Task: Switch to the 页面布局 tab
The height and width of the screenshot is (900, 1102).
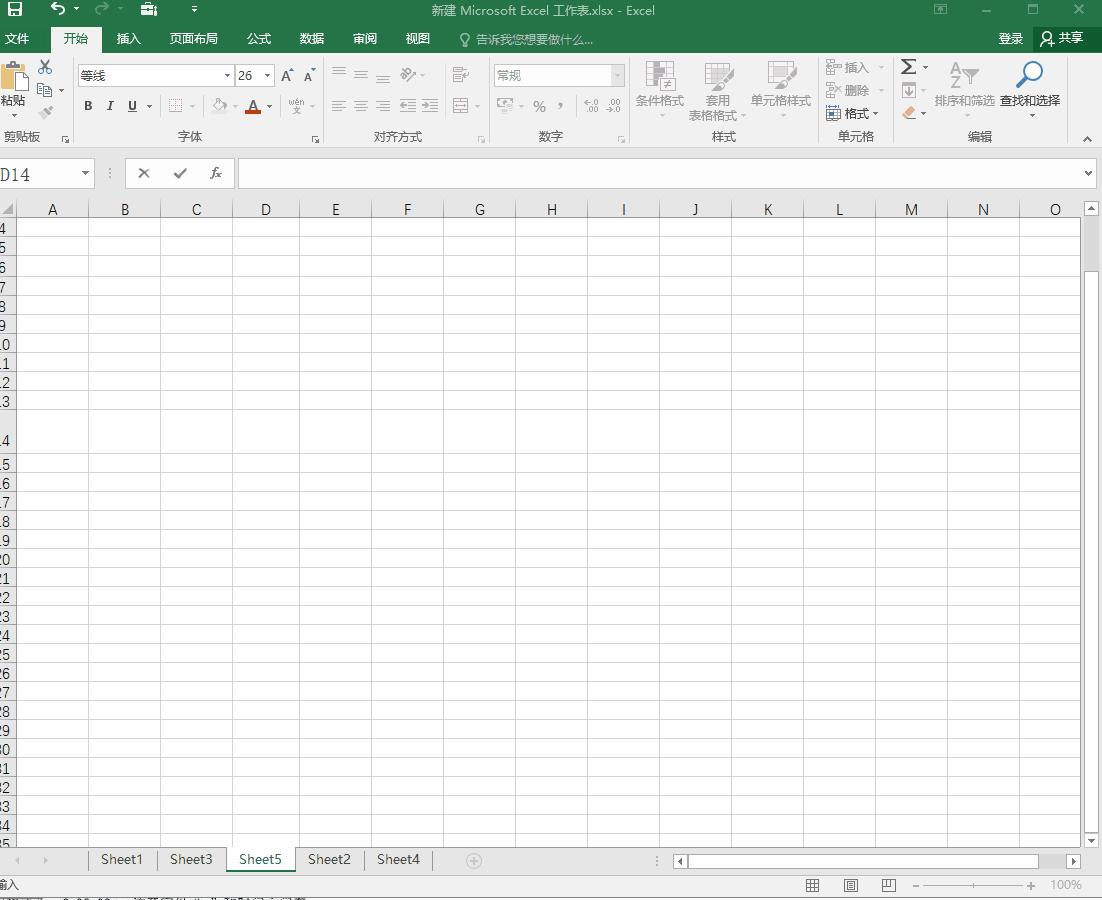Action: 193,39
